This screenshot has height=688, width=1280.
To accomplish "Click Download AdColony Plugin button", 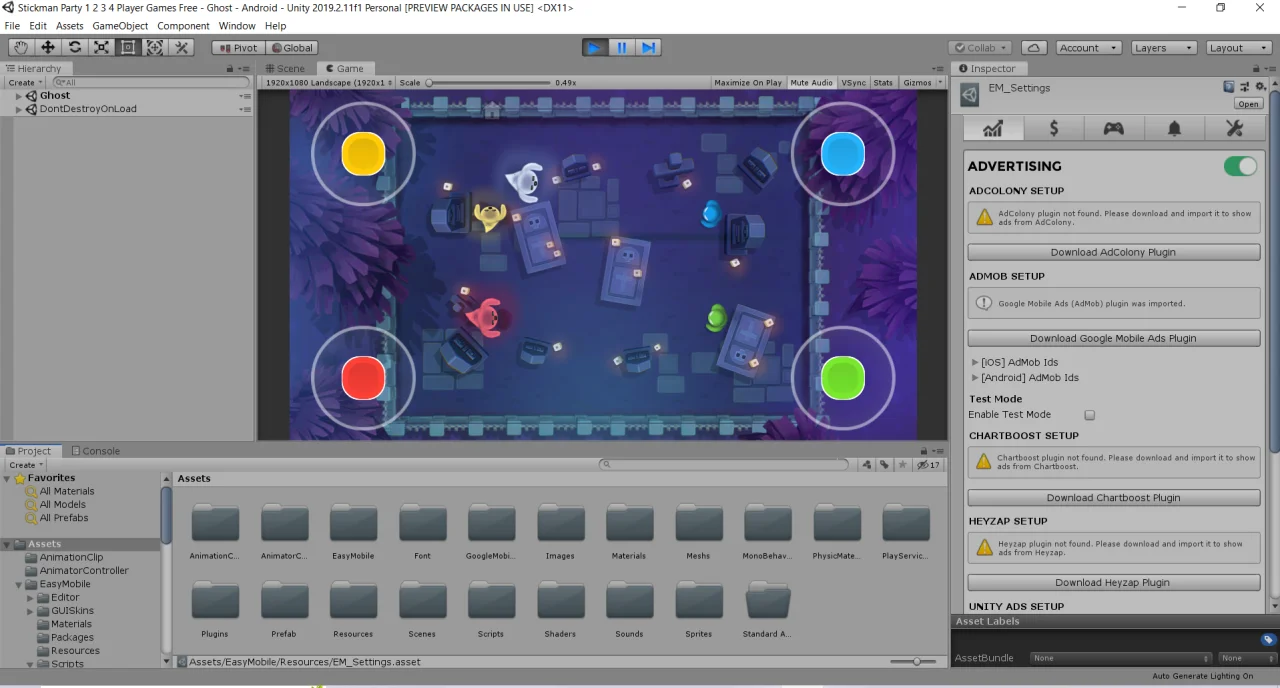I will tap(1113, 252).
